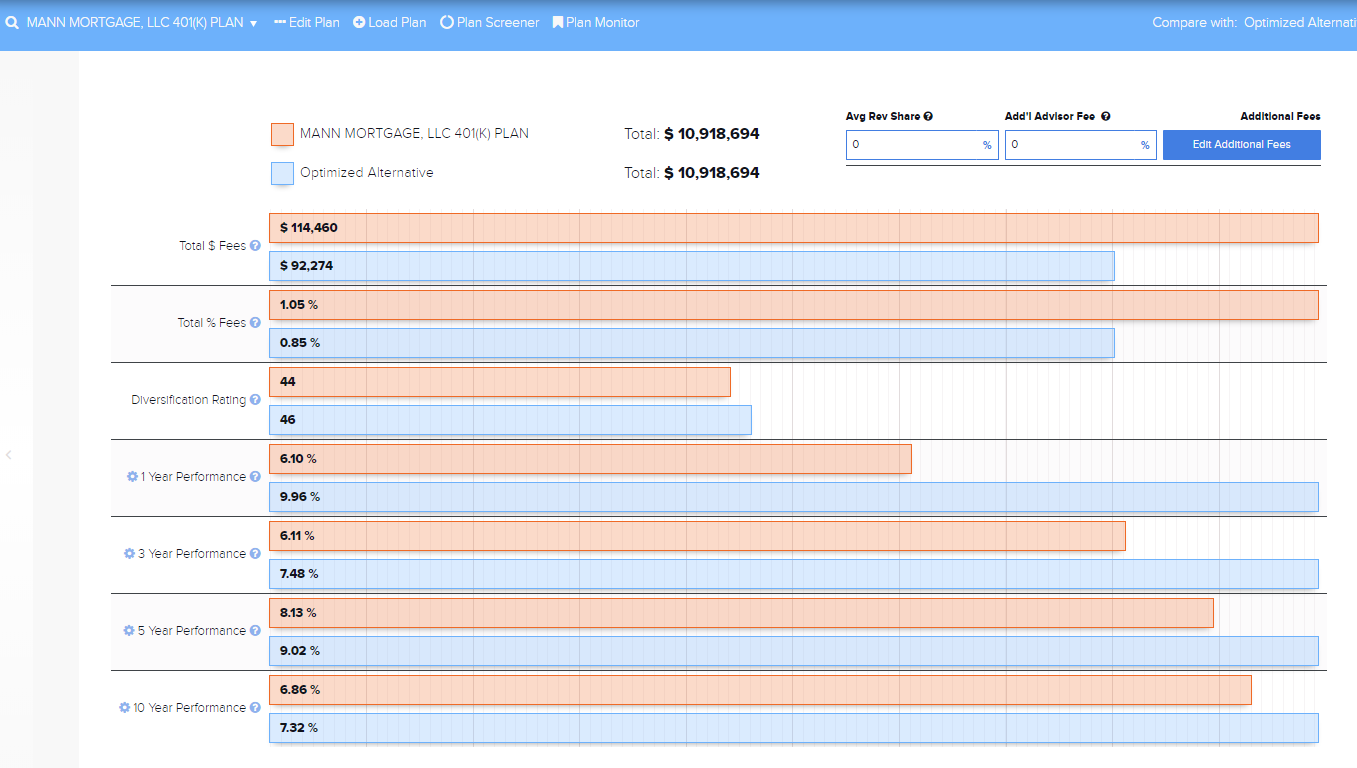Click the Total $ Fees help icon
Screen dimensions: 1357x768
click(255, 246)
